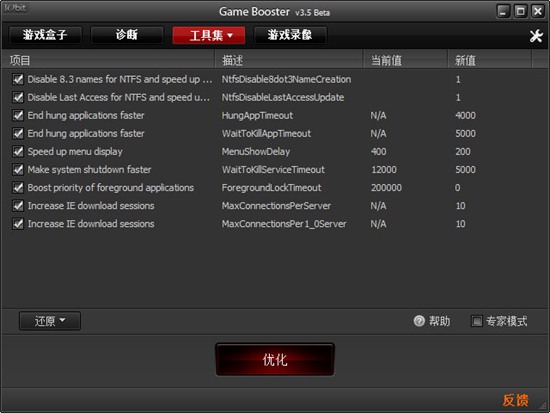Viewport: 550px width, 413px height.
Task: Click Make system shutdown faster label
Action: click(x=89, y=169)
